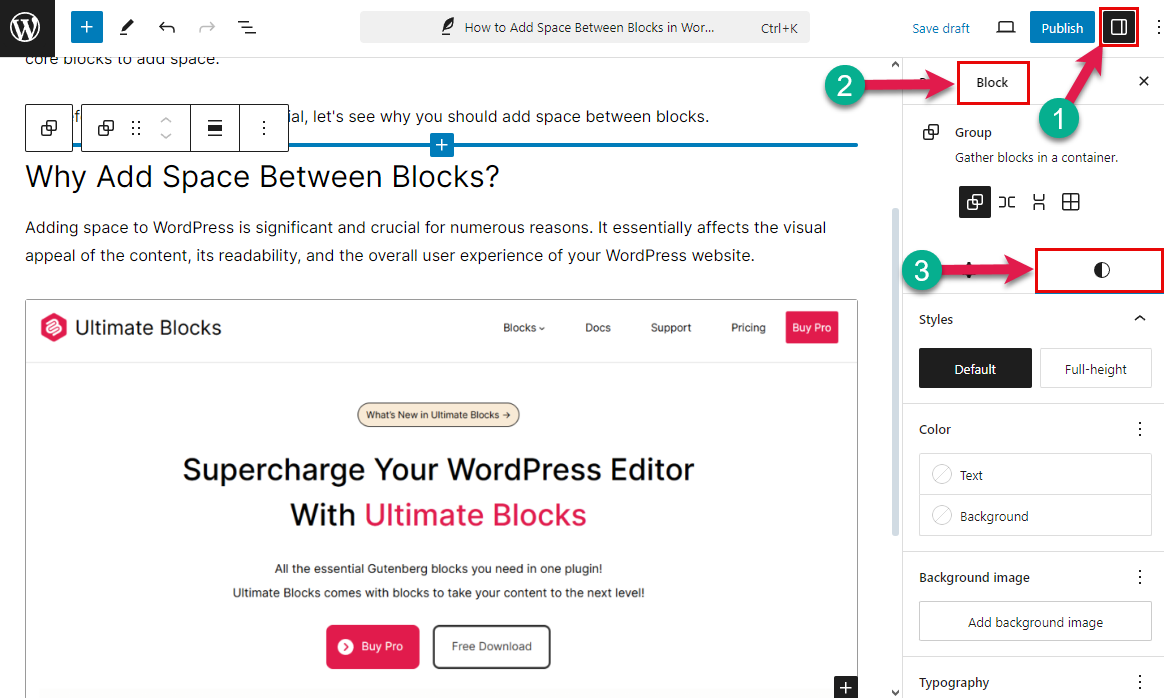Open the Document Overview panel
The height and width of the screenshot is (698, 1164).
pyautogui.click(x=246, y=27)
